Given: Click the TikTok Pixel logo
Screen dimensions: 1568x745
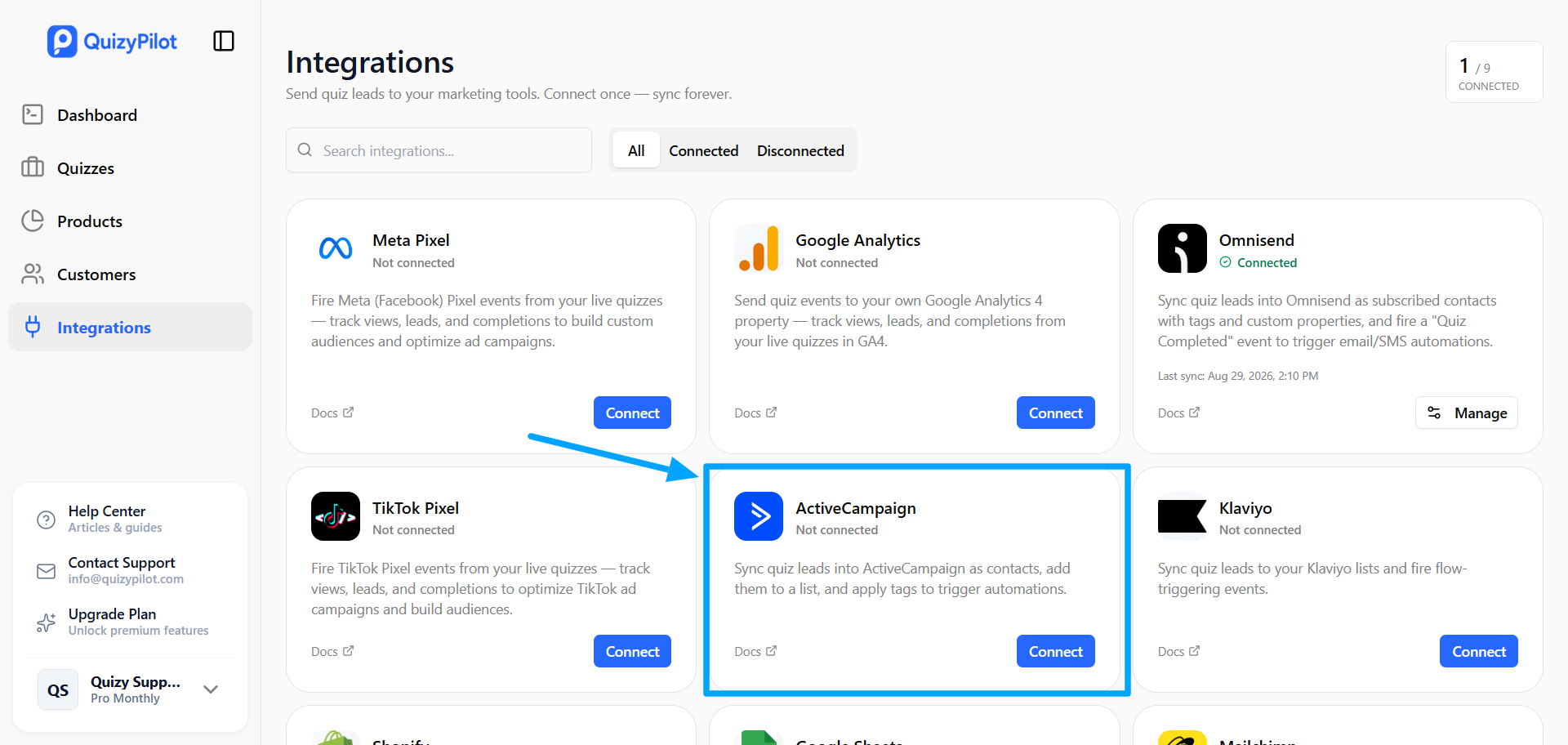Looking at the screenshot, I should tap(336, 516).
